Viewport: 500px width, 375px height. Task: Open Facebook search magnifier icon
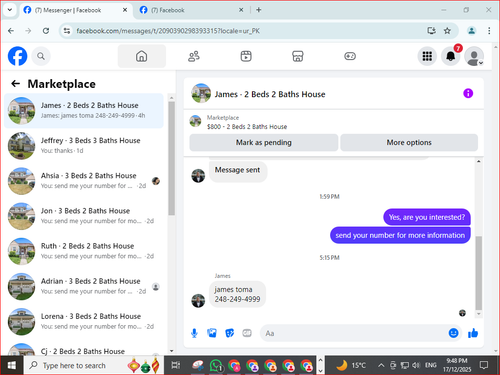tap(41, 56)
